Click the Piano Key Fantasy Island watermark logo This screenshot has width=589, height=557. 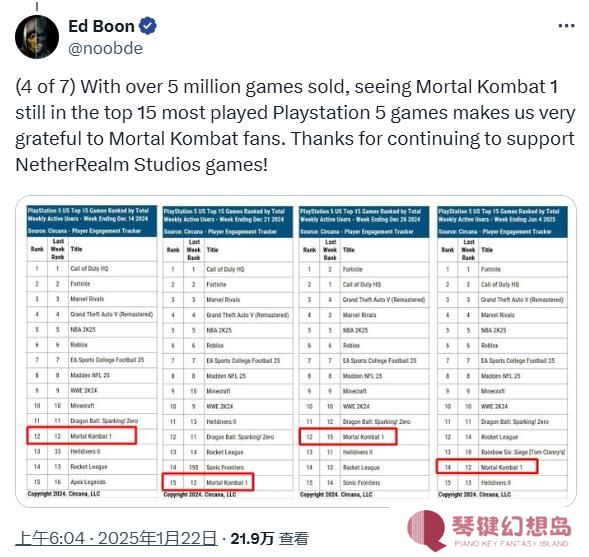tap(426, 530)
